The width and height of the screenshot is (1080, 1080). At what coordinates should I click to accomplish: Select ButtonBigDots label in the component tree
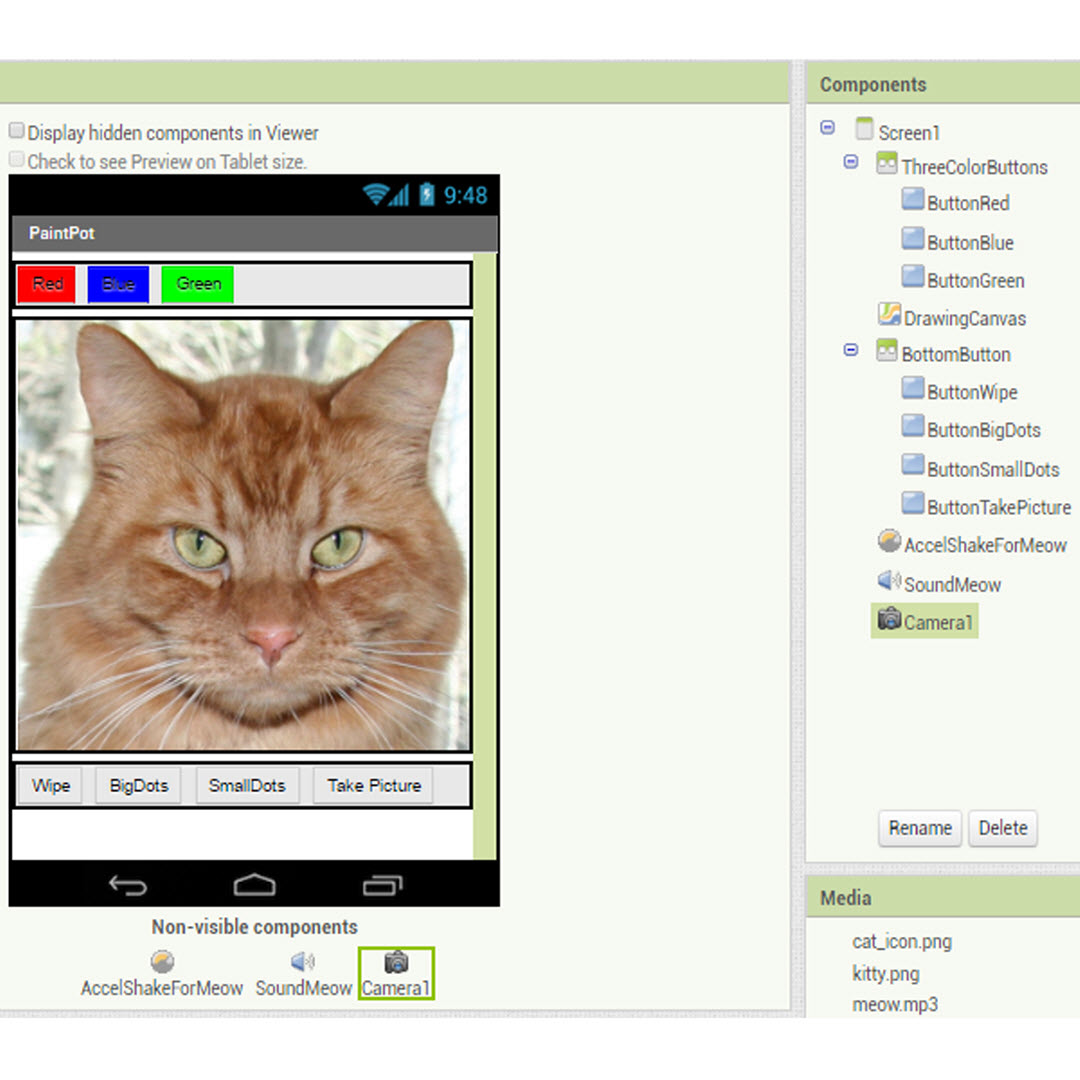[x=984, y=430]
